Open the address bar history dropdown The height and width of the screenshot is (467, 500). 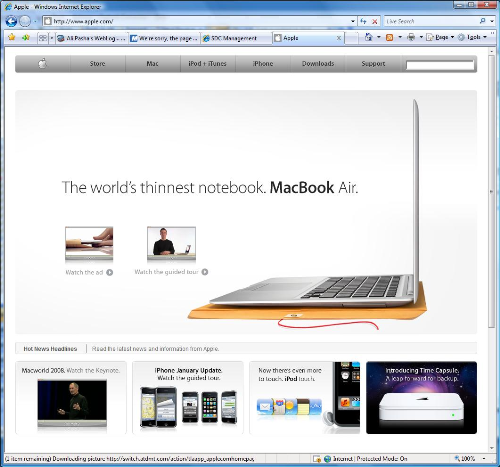tap(353, 21)
